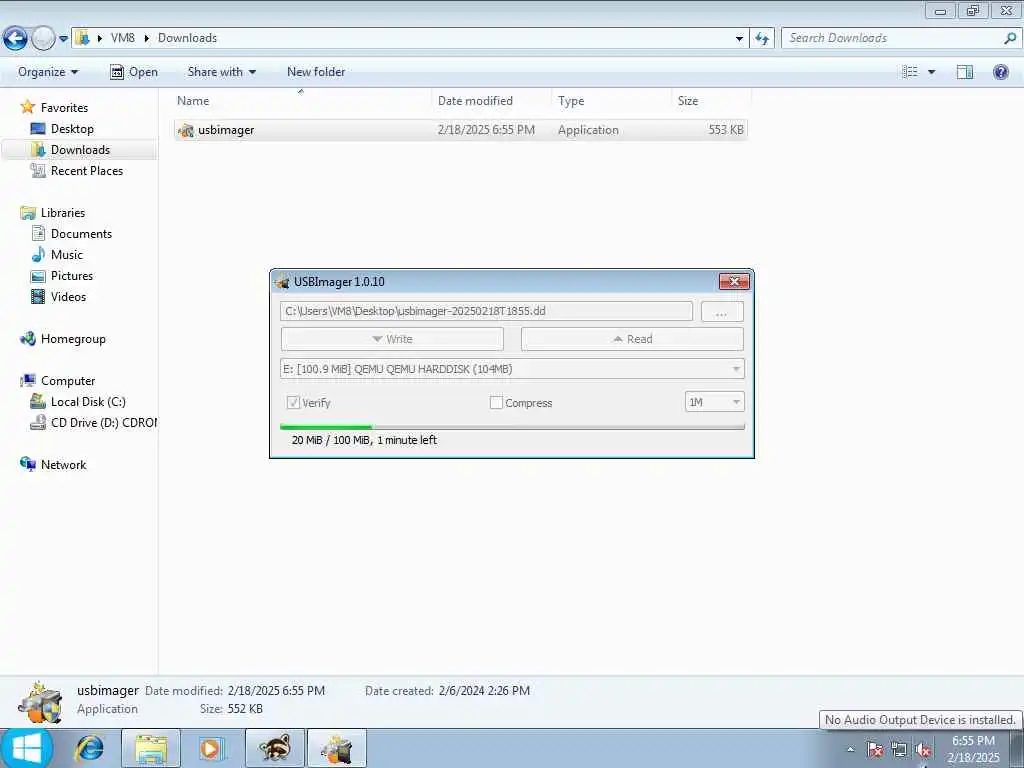1024x768 pixels.
Task: Click the search magnifier icon
Action: point(1010,38)
